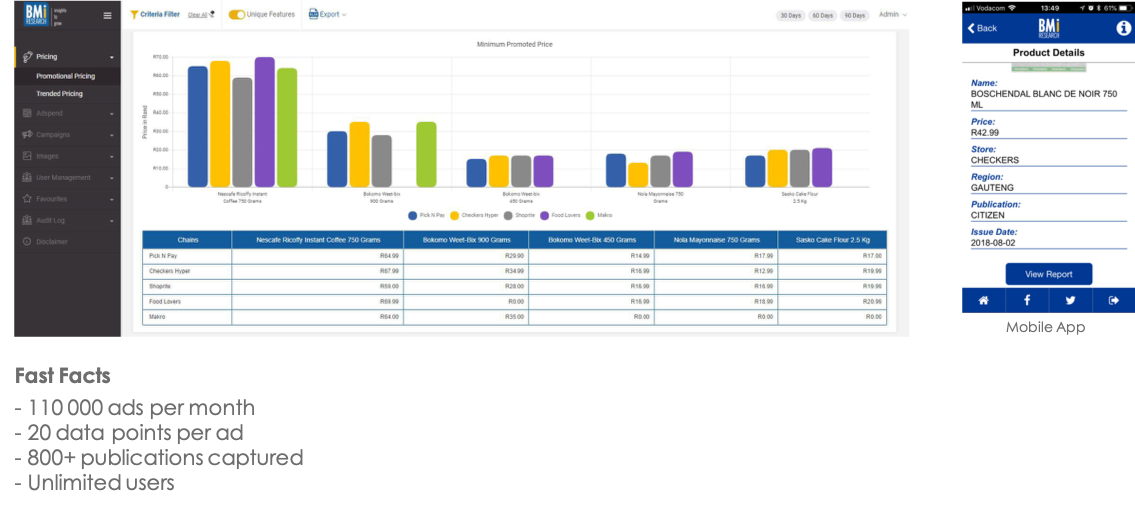Click the Export CSV file icon

313,14
